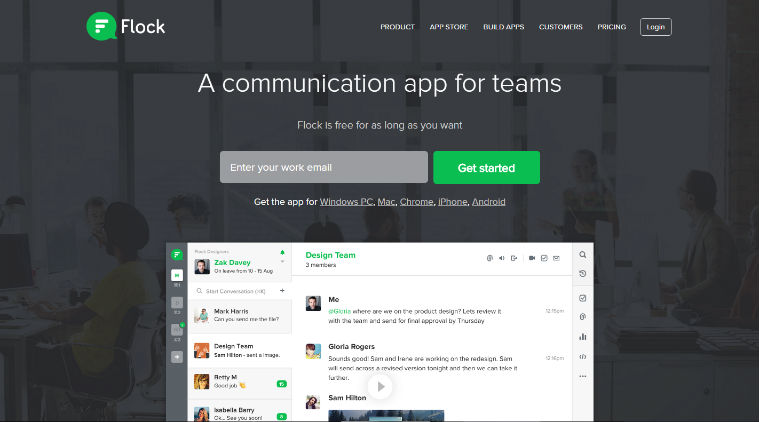Click the to-do checkbox icon in chat header
The height and width of the screenshot is (422, 759).
coord(544,258)
